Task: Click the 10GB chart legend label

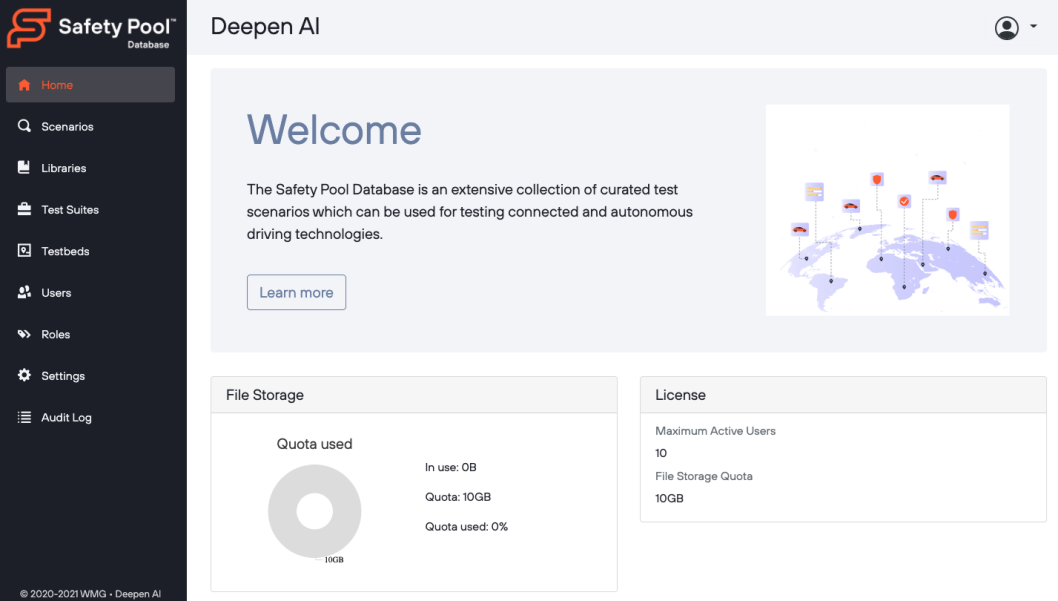Action: point(334,560)
